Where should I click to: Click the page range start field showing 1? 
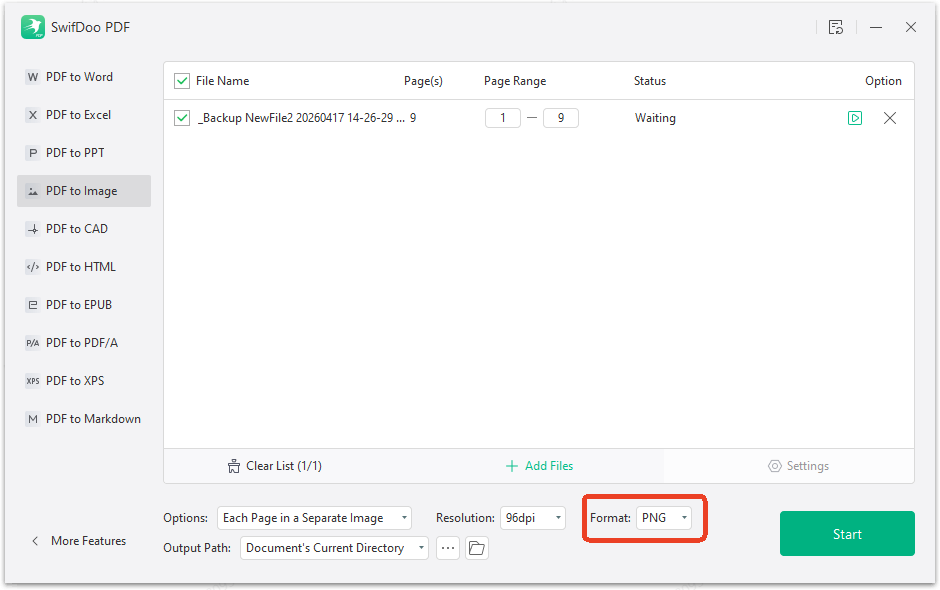(502, 118)
